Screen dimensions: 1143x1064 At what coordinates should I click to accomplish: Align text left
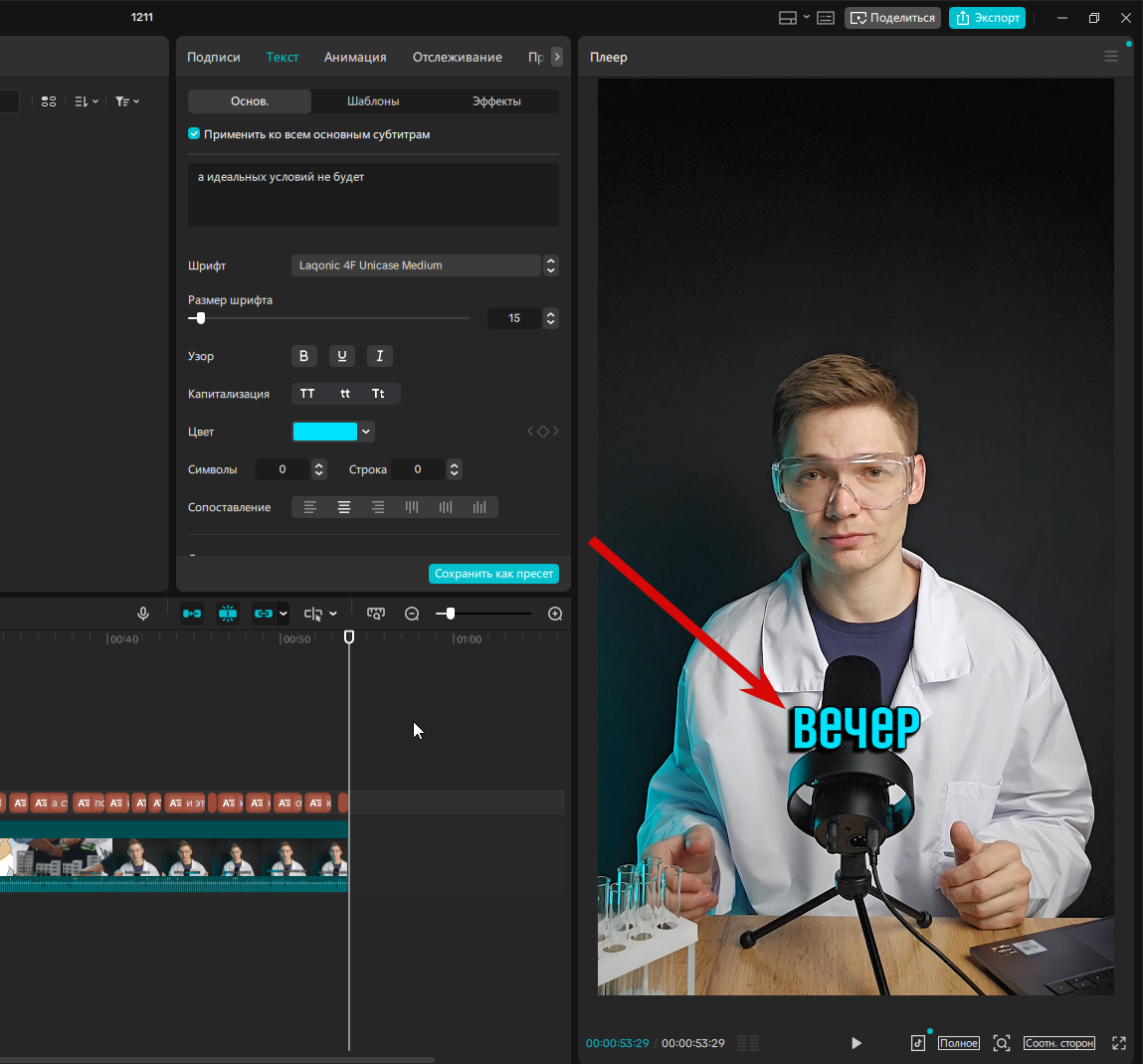pyautogui.click(x=309, y=507)
